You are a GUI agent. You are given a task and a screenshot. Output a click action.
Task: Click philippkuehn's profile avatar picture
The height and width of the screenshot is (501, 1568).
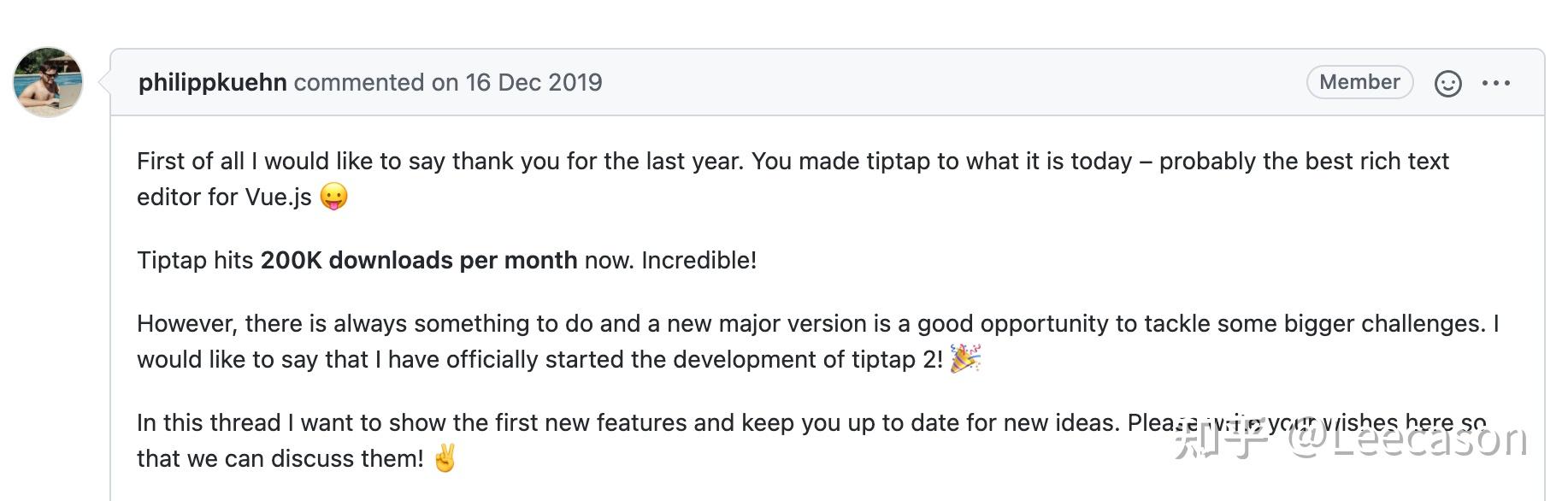coord(48,82)
